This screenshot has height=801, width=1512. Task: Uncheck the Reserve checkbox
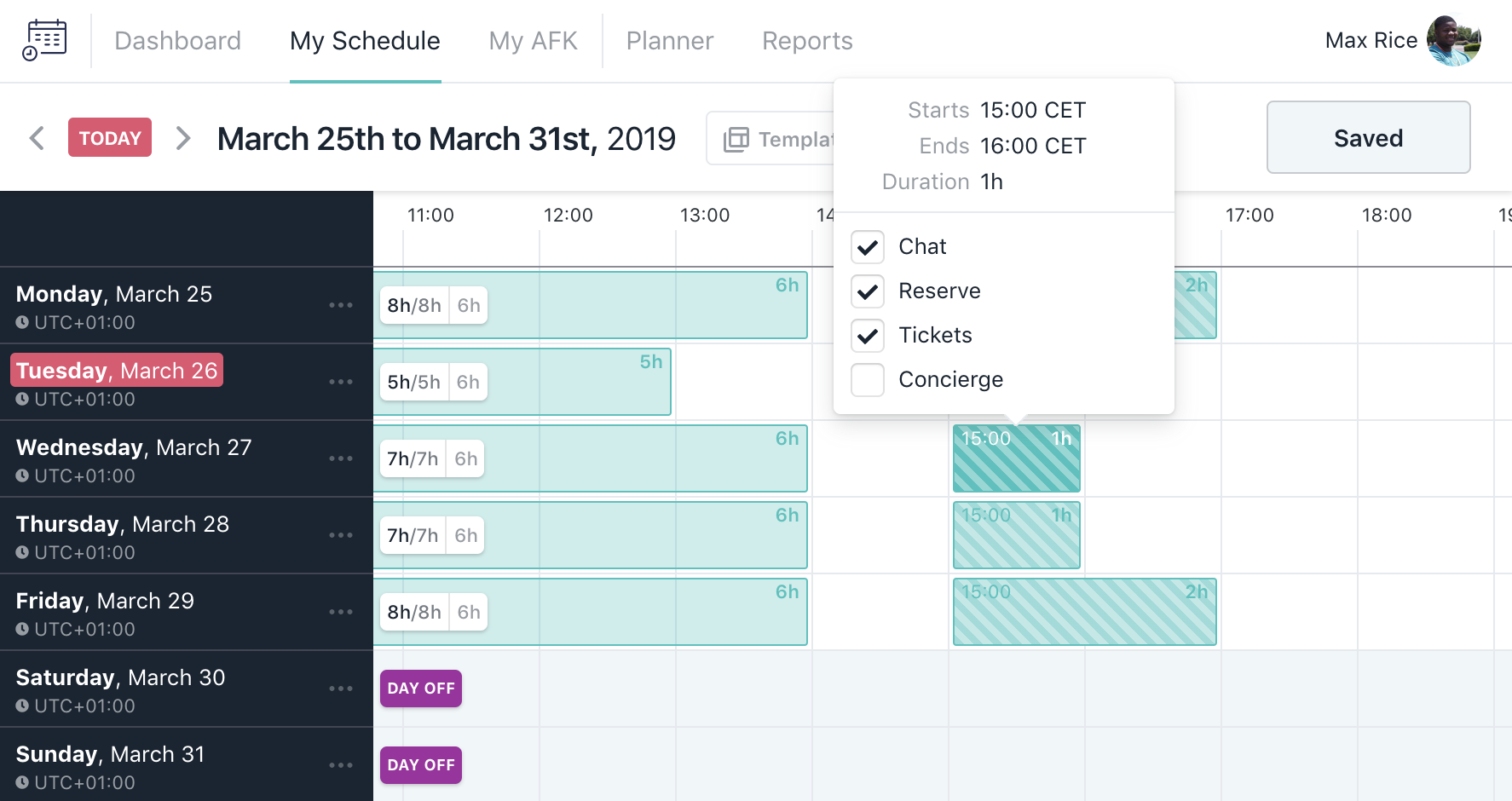[x=868, y=291]
